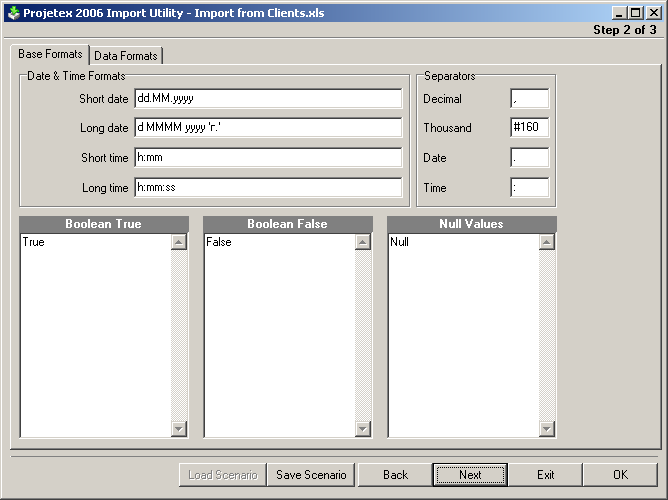Switch to the Data Formats tab

tap(126, 56)
